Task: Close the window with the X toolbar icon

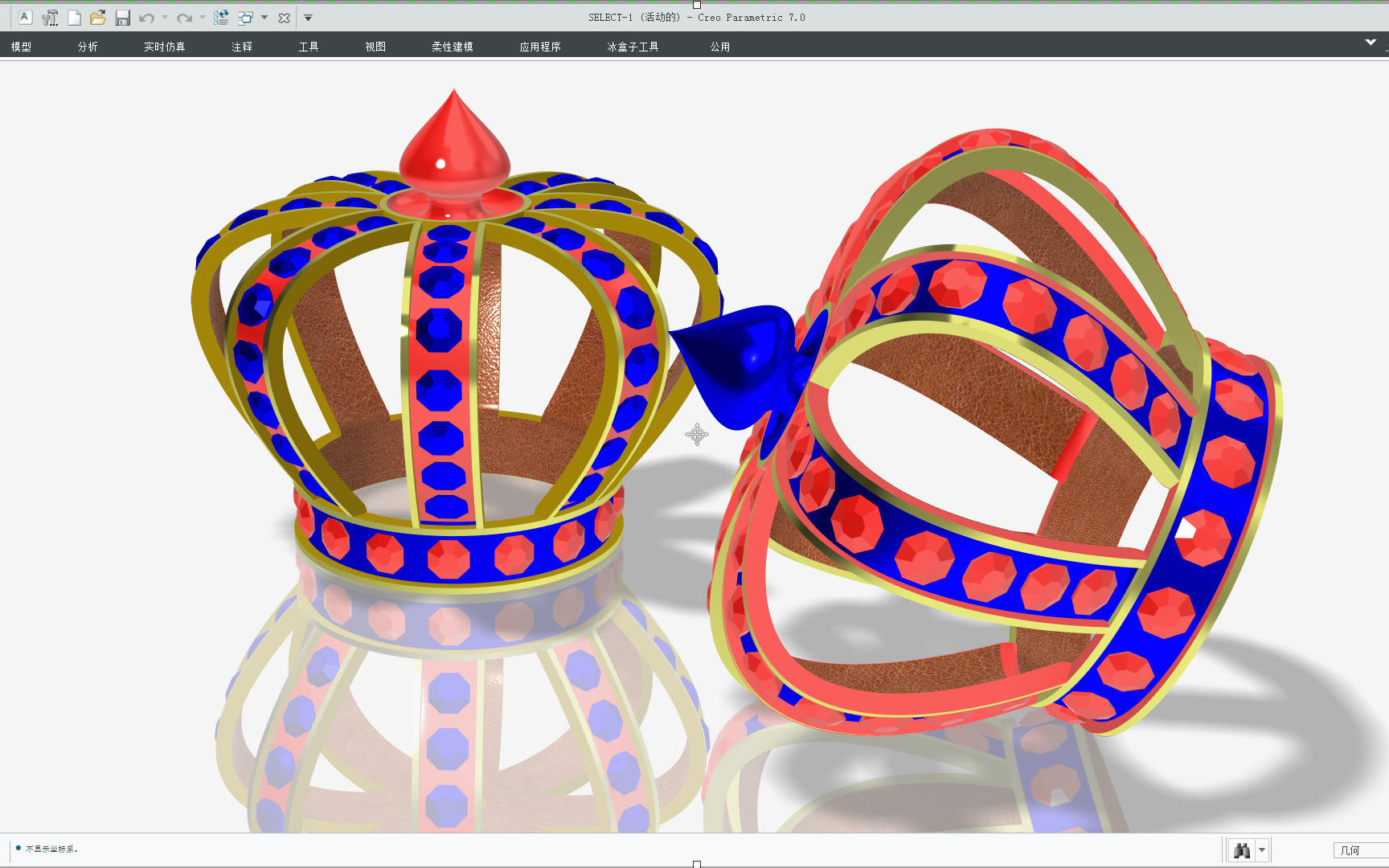Action: (x=284, y=18)
